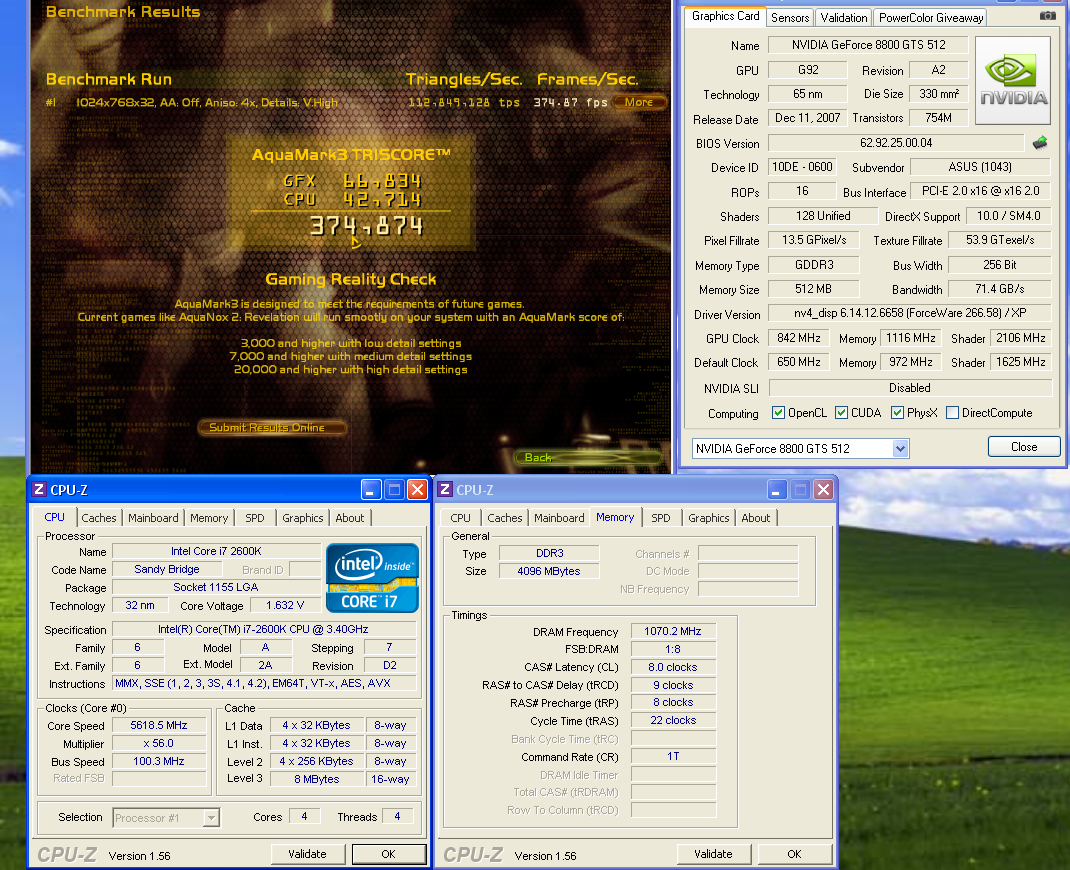Open Caches tab in right CPU-Z window
Viewport: 1070px width, 870px height.
(504, 518)
